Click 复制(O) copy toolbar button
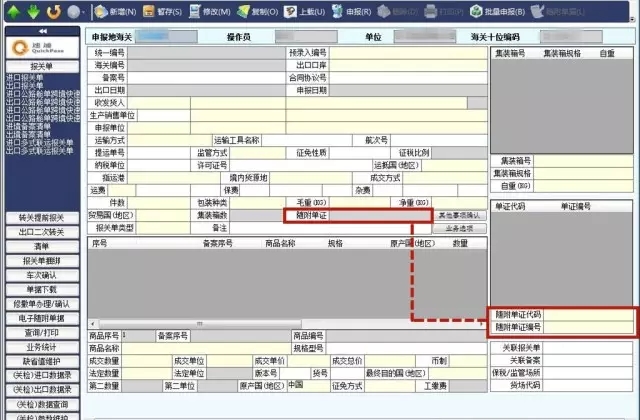 (x=258, y=11)
